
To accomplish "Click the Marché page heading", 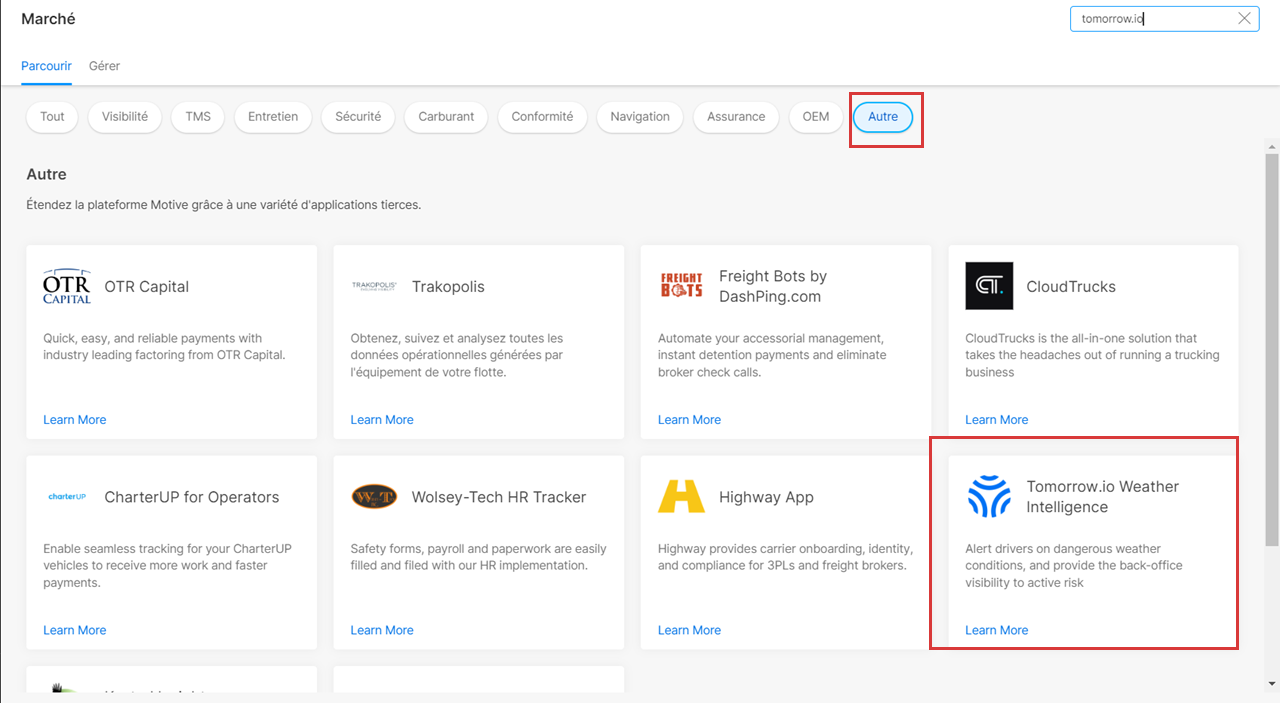I will pos(48,19).
